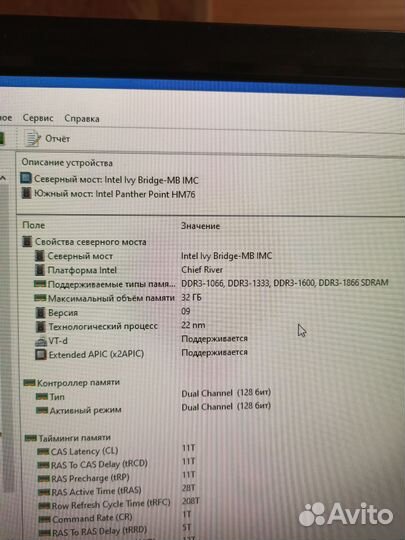
Task: Select the Chief River value
Action: (202, 270)
